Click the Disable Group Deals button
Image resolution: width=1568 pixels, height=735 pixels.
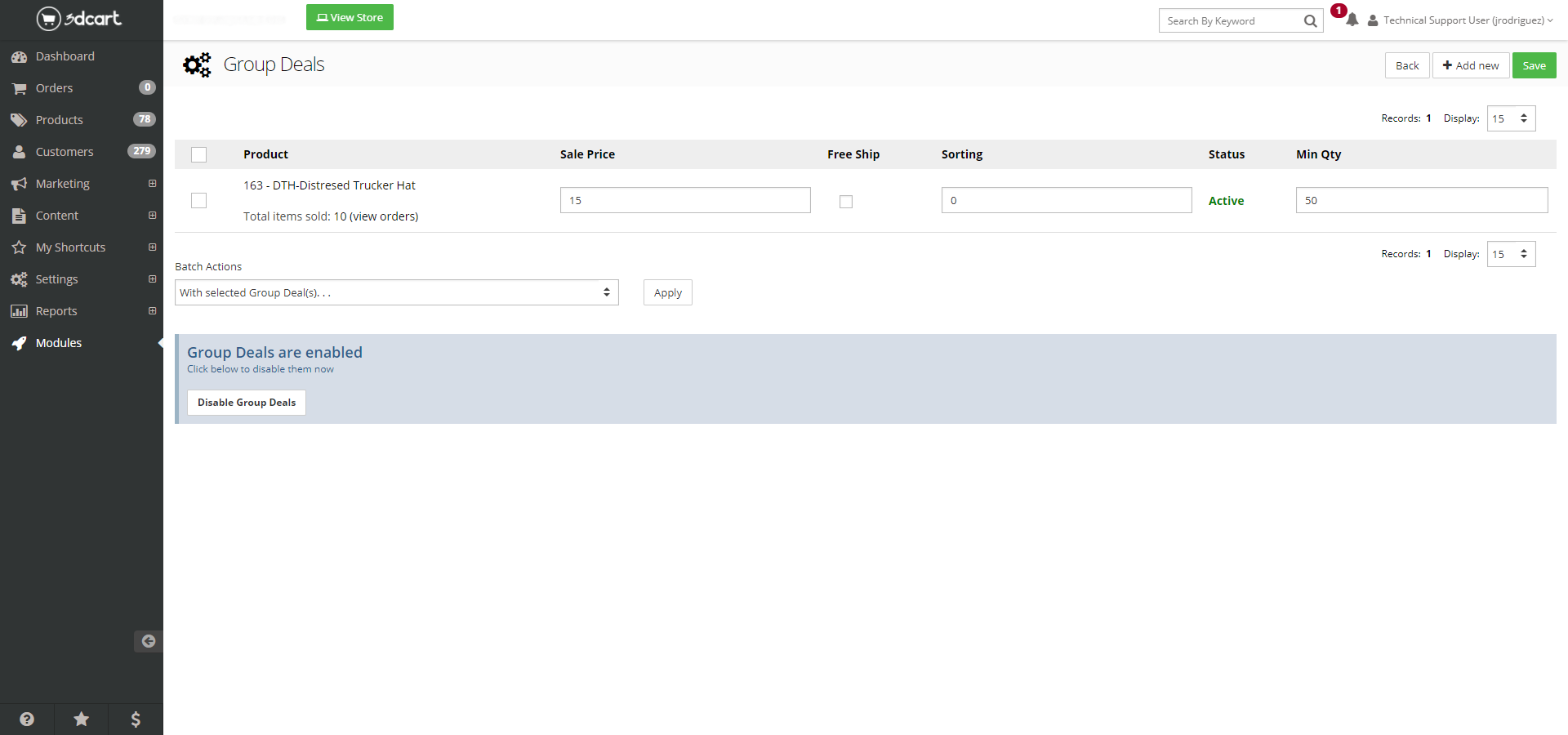(x=246, y=403)
